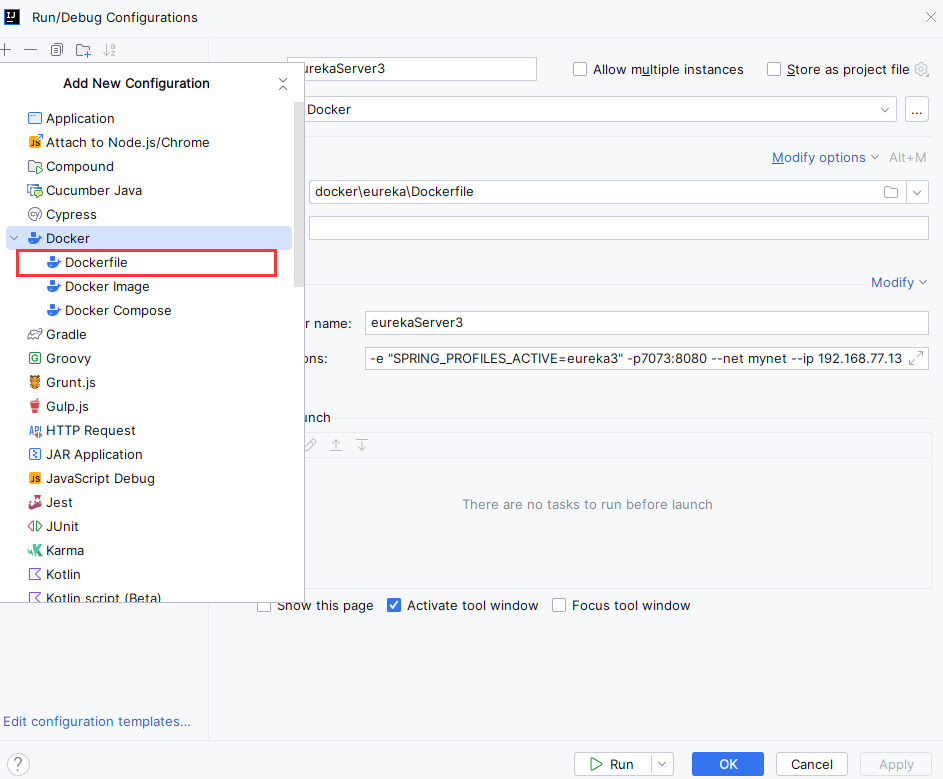943x779 pixels.
Task: Click the container name input field
Action: [646, 323]
